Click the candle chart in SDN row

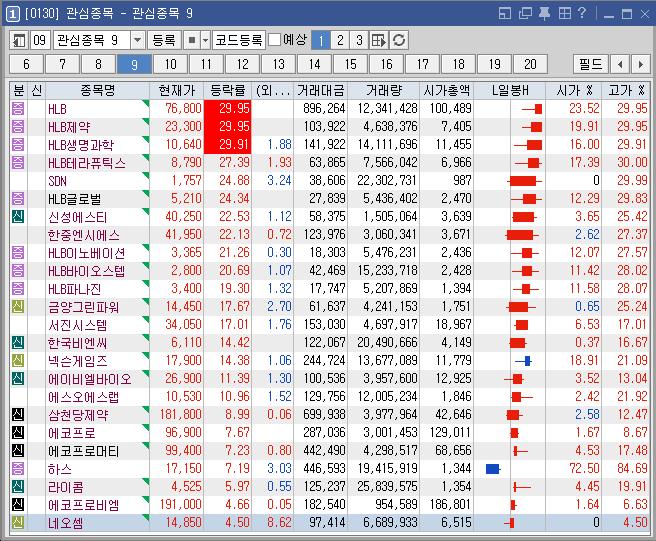click(524, 181)
